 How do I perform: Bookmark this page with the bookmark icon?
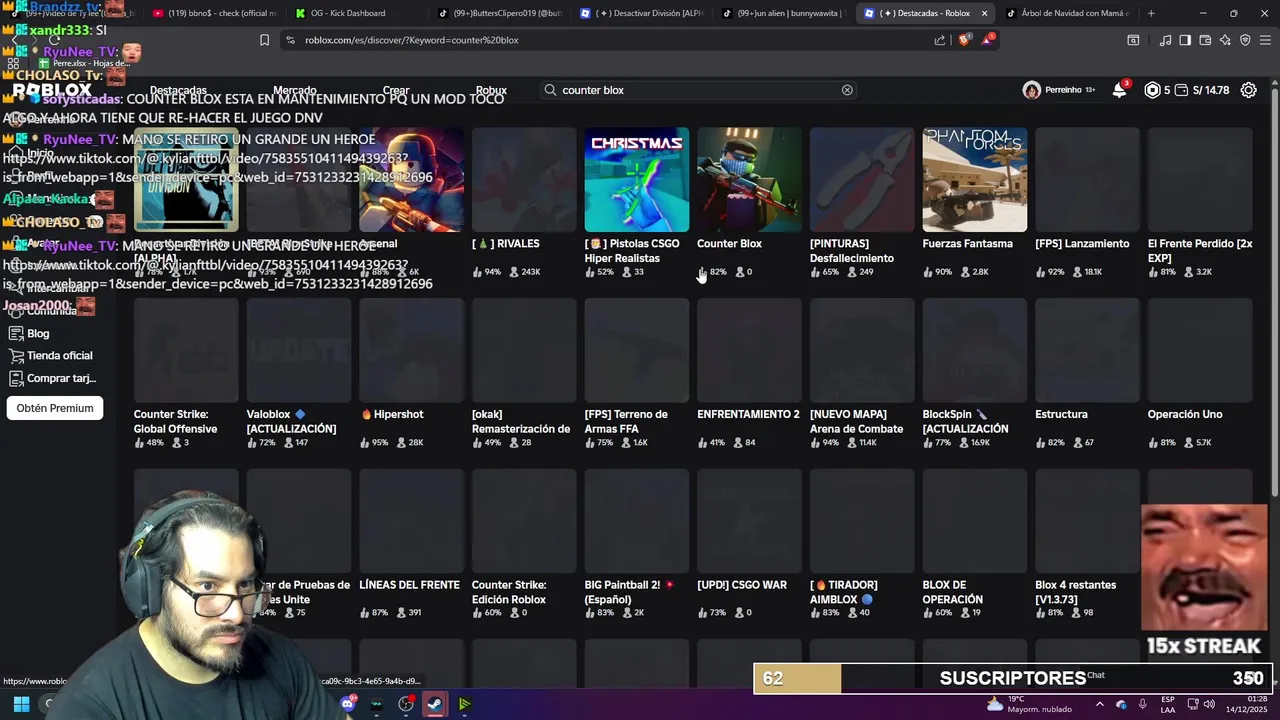click(264, 40)
